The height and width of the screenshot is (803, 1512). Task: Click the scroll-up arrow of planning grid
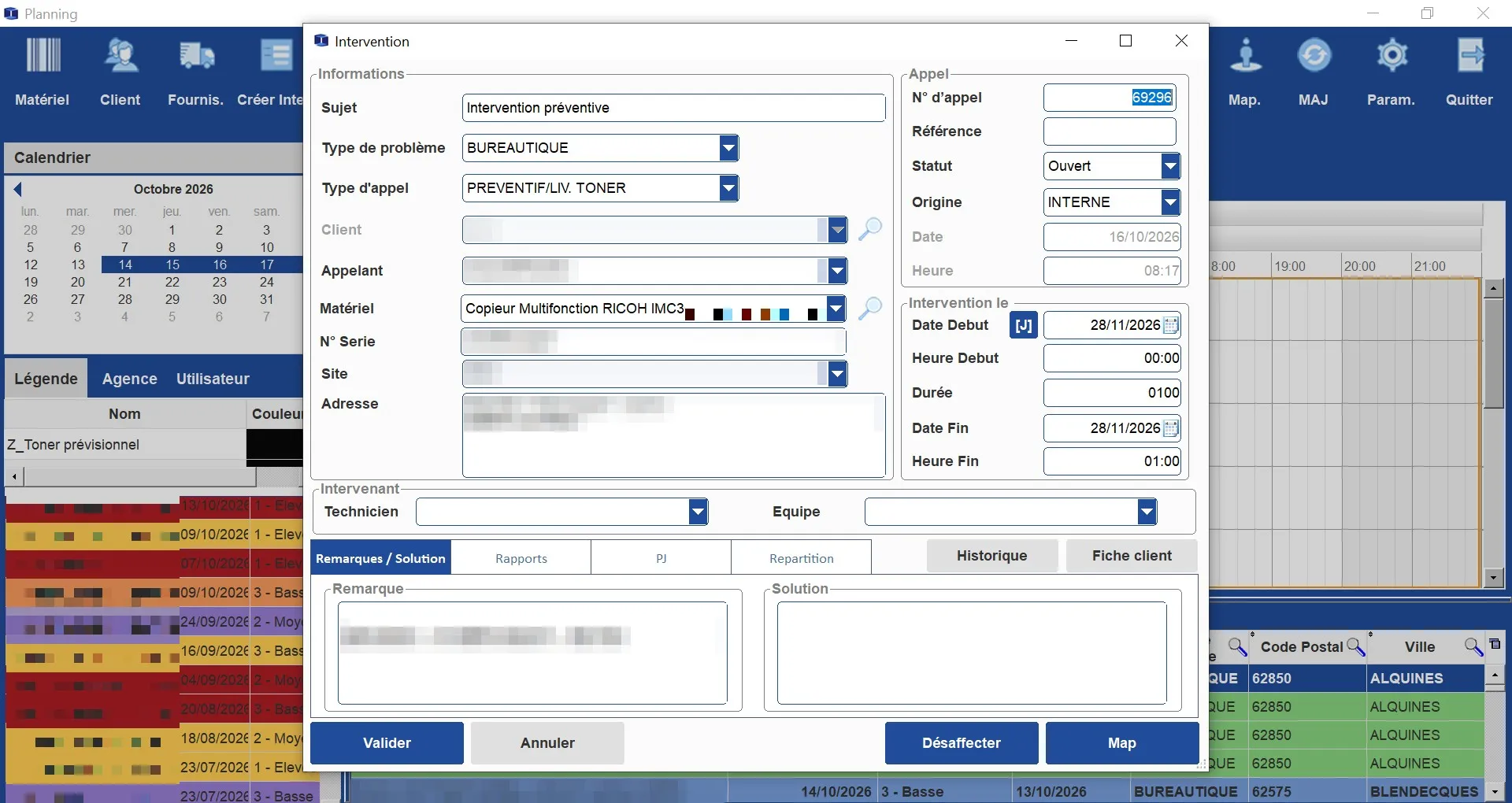tap(1493, 288)
